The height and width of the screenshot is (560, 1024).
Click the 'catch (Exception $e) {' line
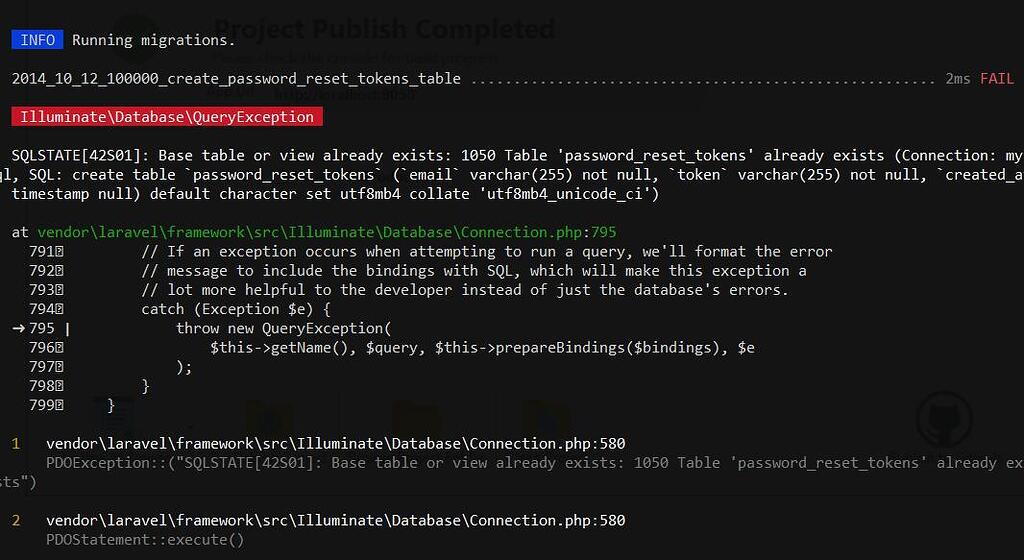click(x=236, y=309)
